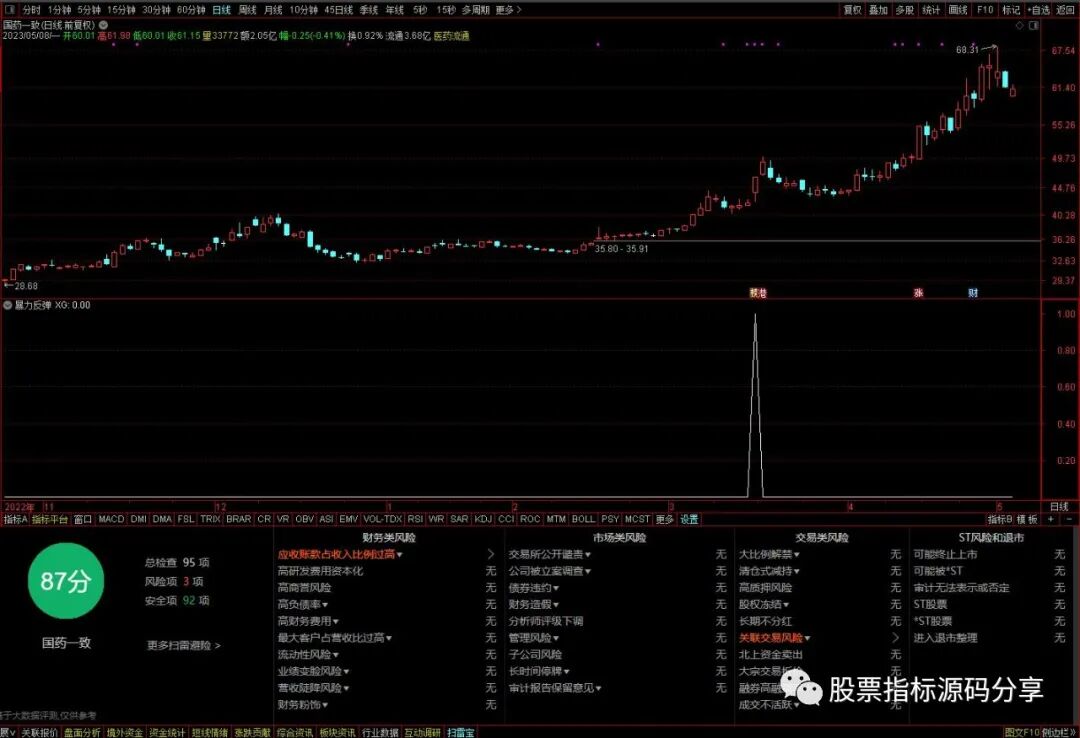Screen dimensions: 1080x738
Task: Toggle the side panel icon above the price axis
Action: tap(1034, 25)
